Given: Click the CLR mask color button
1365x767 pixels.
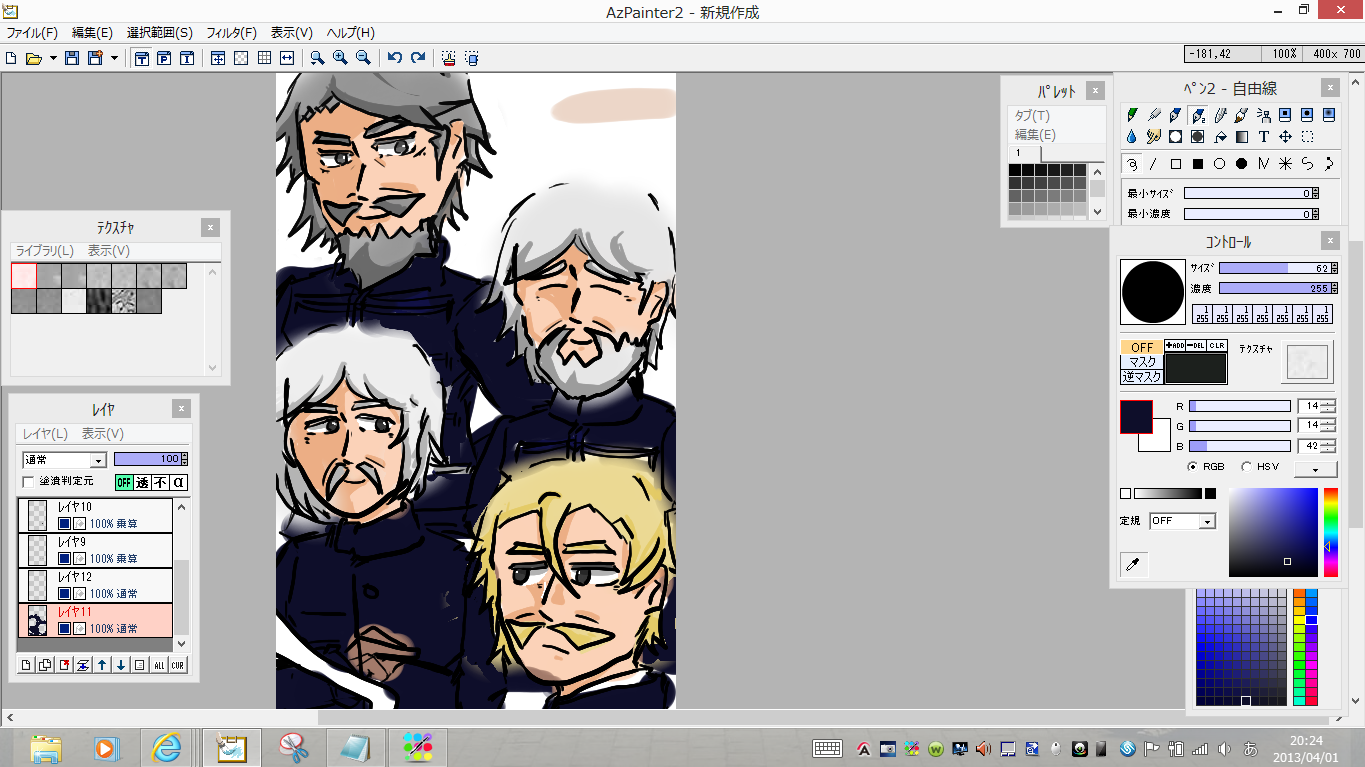Looking at the screenshot, I should click(1216, 346).
